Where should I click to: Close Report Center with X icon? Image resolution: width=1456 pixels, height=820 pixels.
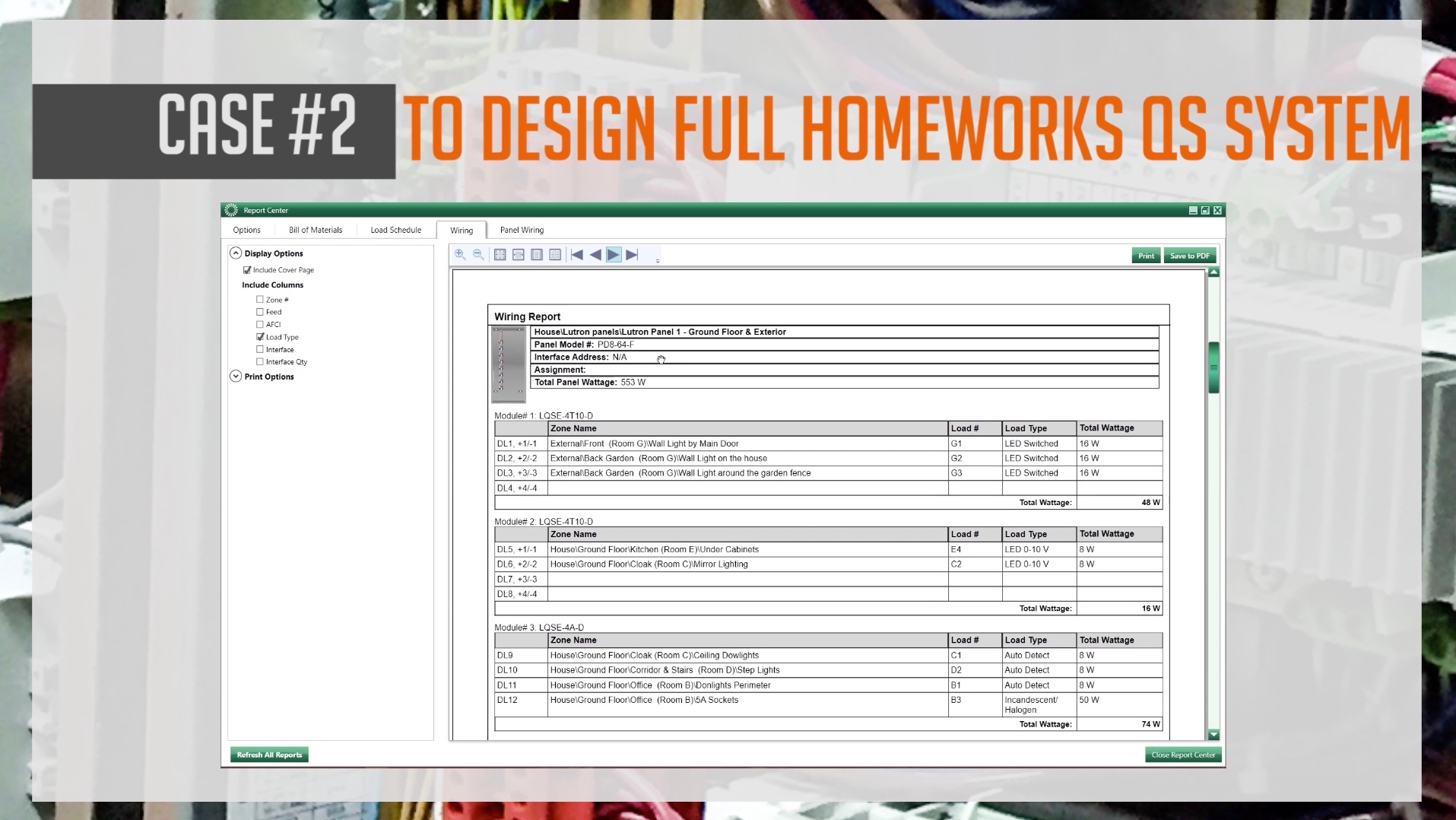[1217, 210]
